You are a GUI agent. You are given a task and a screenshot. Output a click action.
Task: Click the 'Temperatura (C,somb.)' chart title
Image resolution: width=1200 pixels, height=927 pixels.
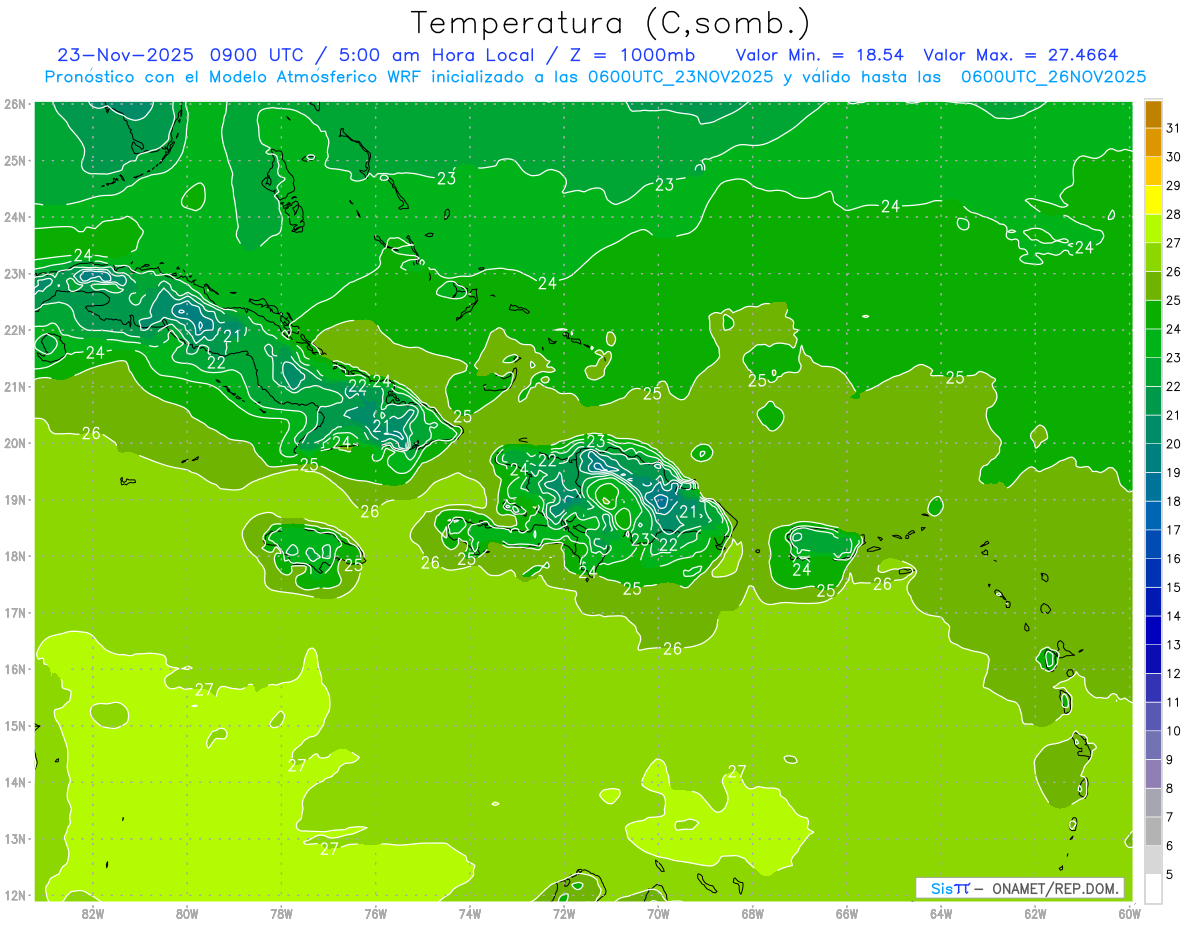[611, 23]
